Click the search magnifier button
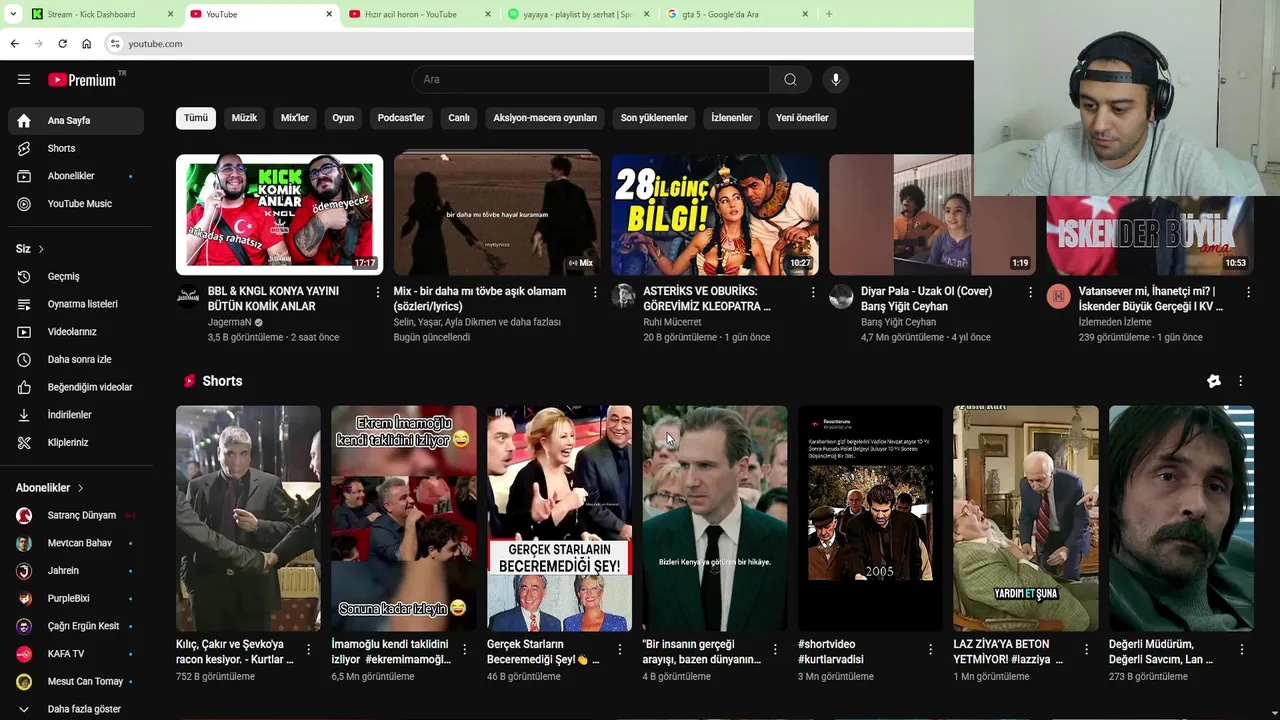 [x=790, y=79]
